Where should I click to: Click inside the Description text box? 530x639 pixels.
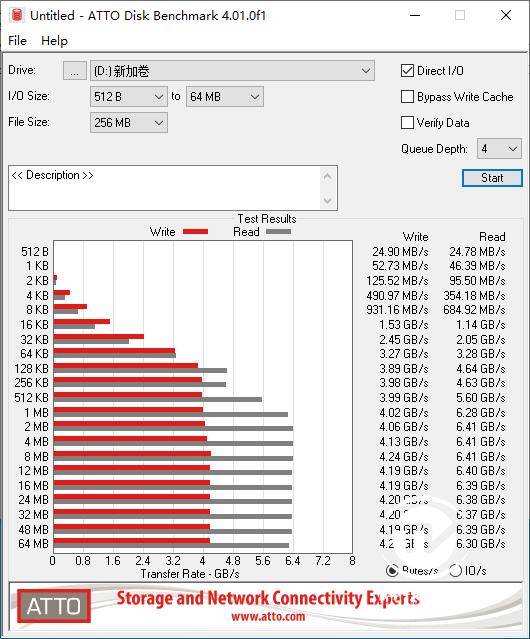165,188
